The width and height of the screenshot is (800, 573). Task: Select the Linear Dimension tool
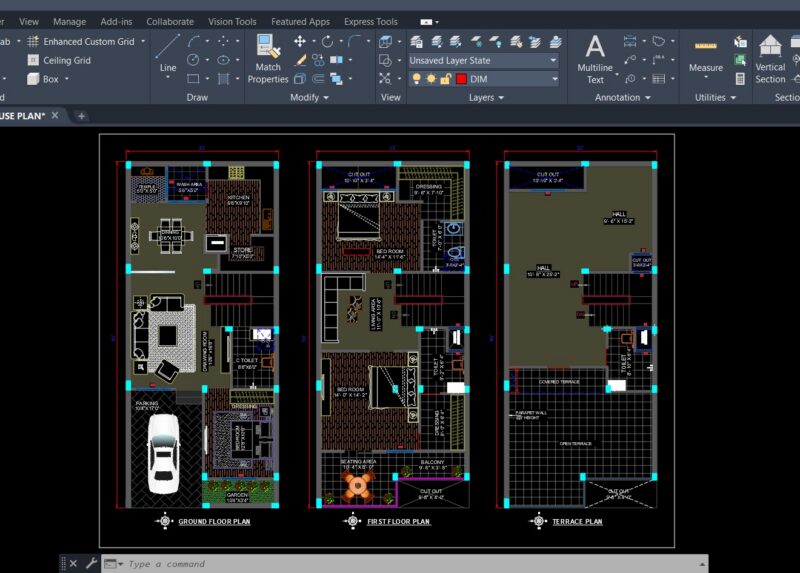(630, 41)
